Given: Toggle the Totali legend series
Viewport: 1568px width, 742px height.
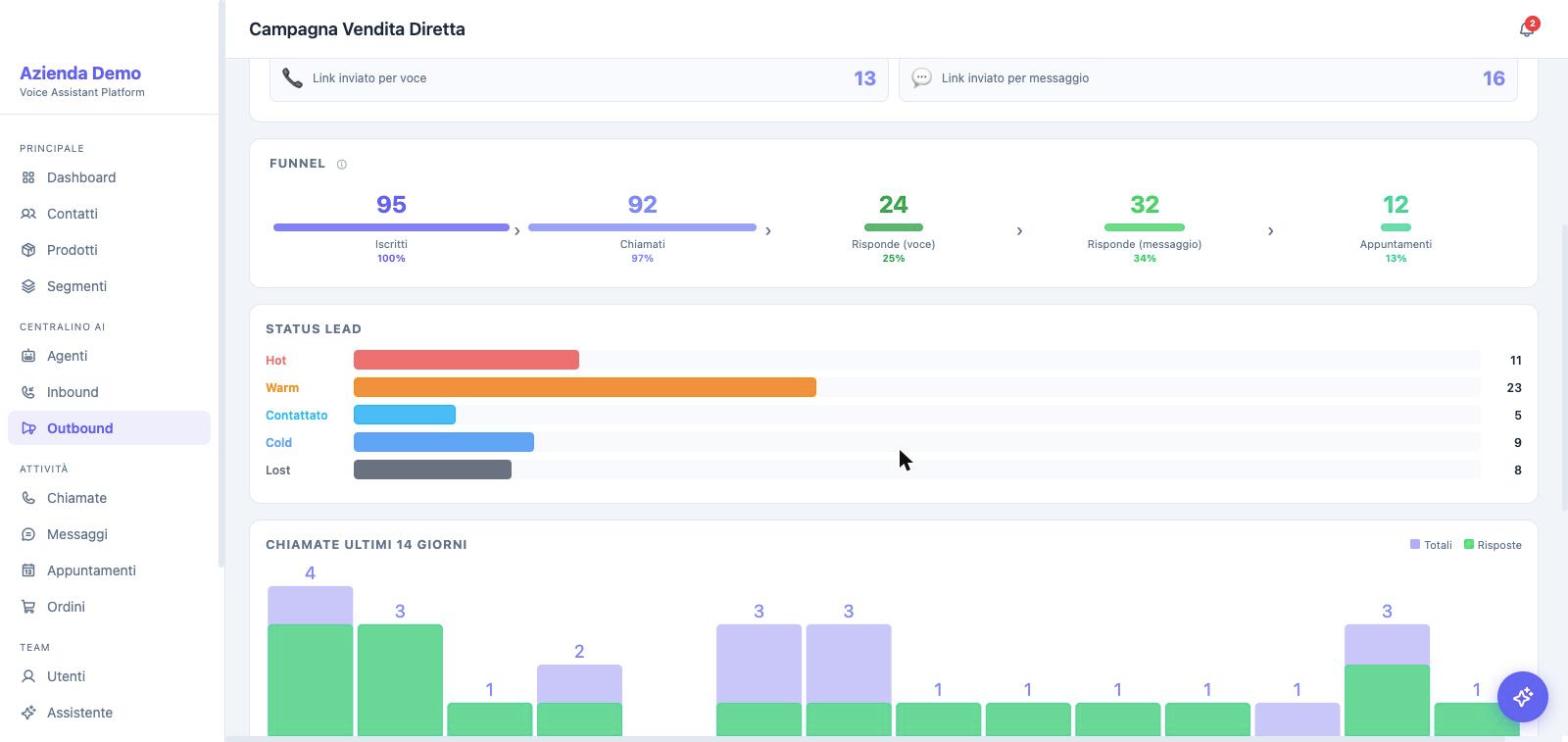Looking at the screenshot, I should tap(1431, 545).
